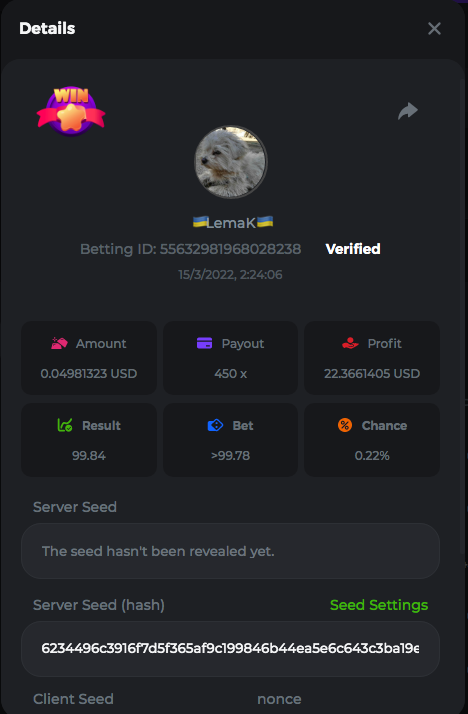The height and width of the screenshot is (714, 468).
Task: Click the 22.3661405 USD profit value
Action: 372,374
